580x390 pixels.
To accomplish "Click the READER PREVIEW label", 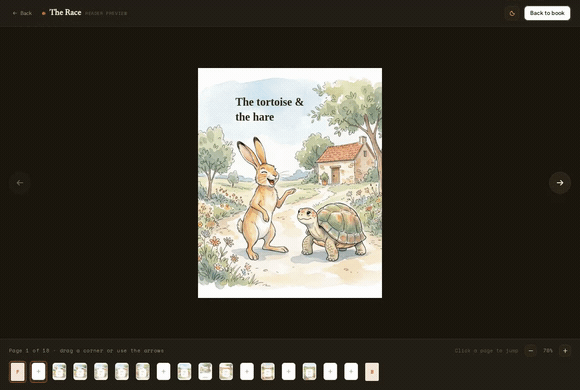I will point(106,13).
